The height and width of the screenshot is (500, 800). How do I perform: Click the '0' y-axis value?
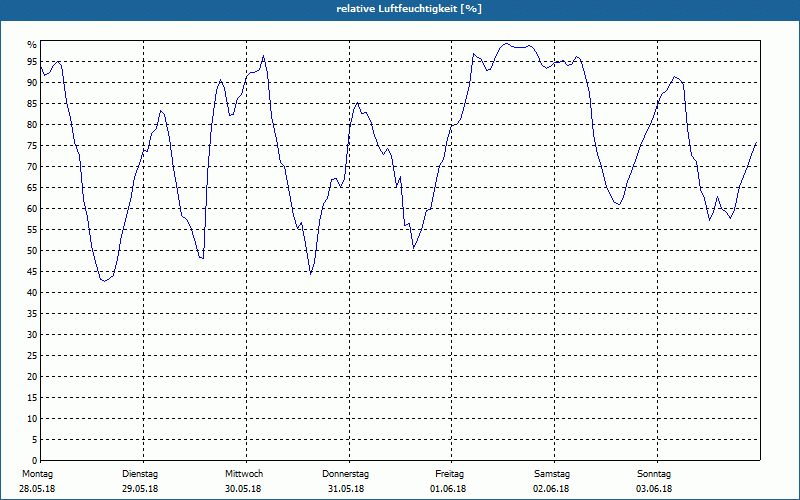click(x=35, y=461)
